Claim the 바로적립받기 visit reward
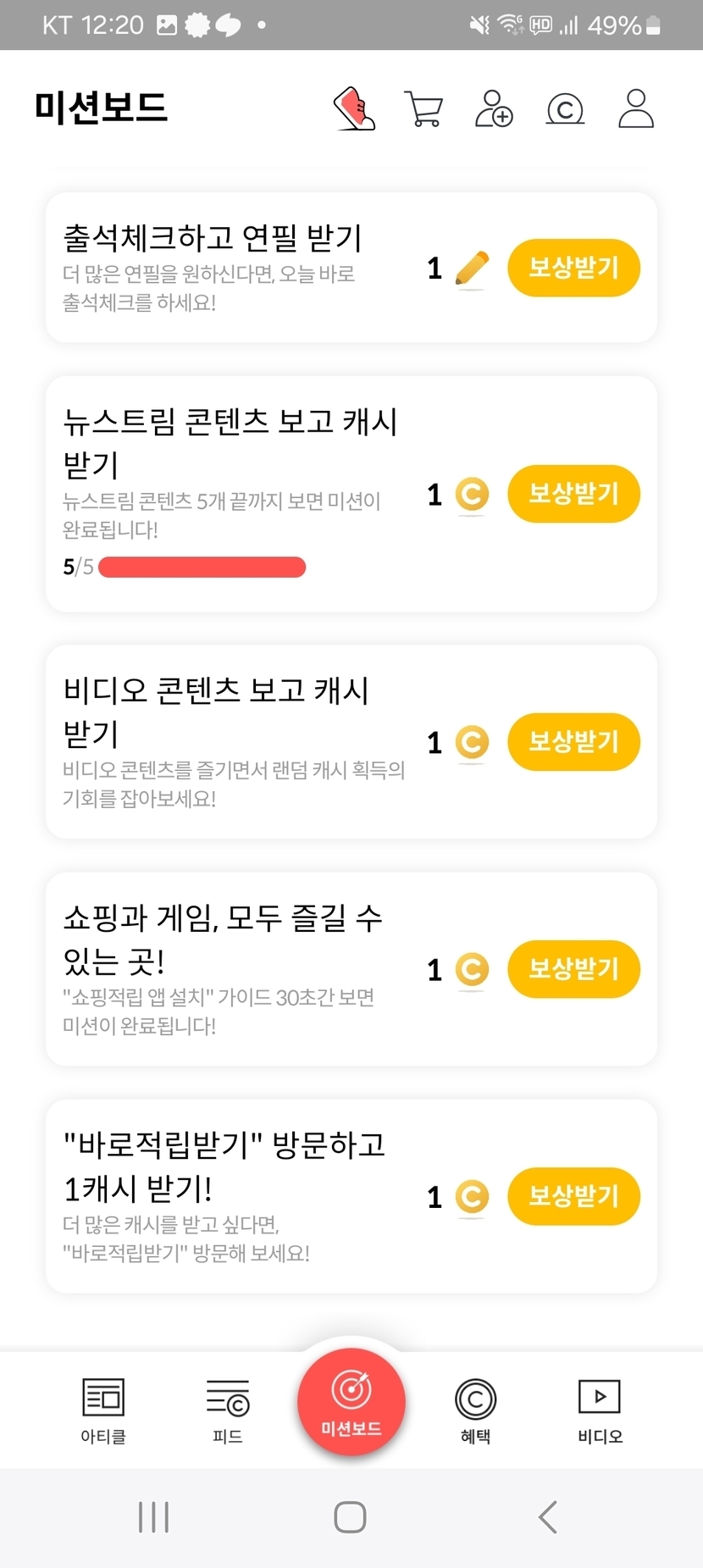 click(573, 1196)
